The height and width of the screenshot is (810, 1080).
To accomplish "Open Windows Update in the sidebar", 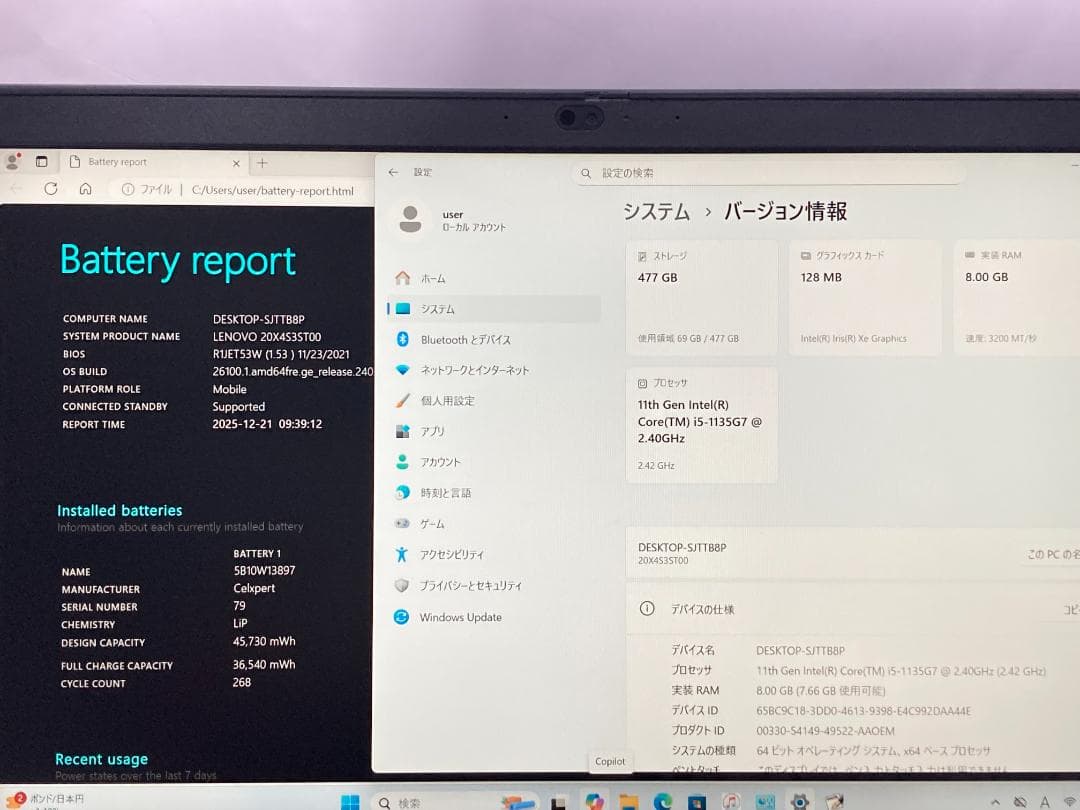I will [468, 617].
